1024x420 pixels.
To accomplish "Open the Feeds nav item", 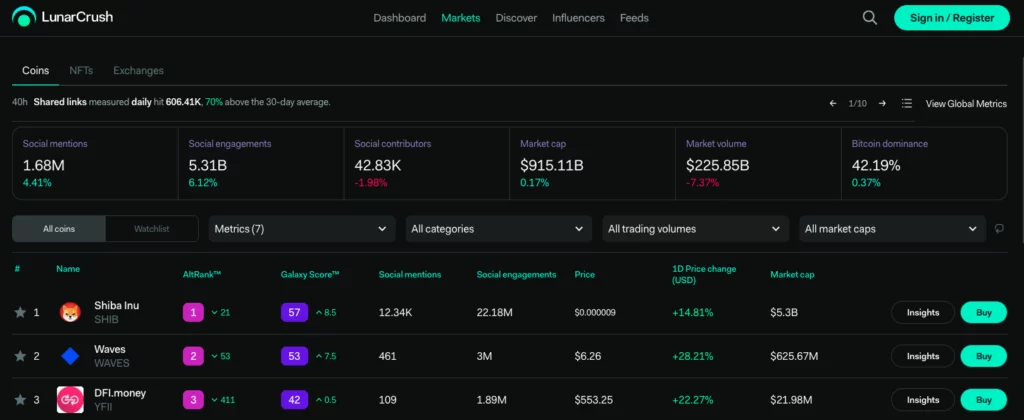I will (x=634, y=18).
